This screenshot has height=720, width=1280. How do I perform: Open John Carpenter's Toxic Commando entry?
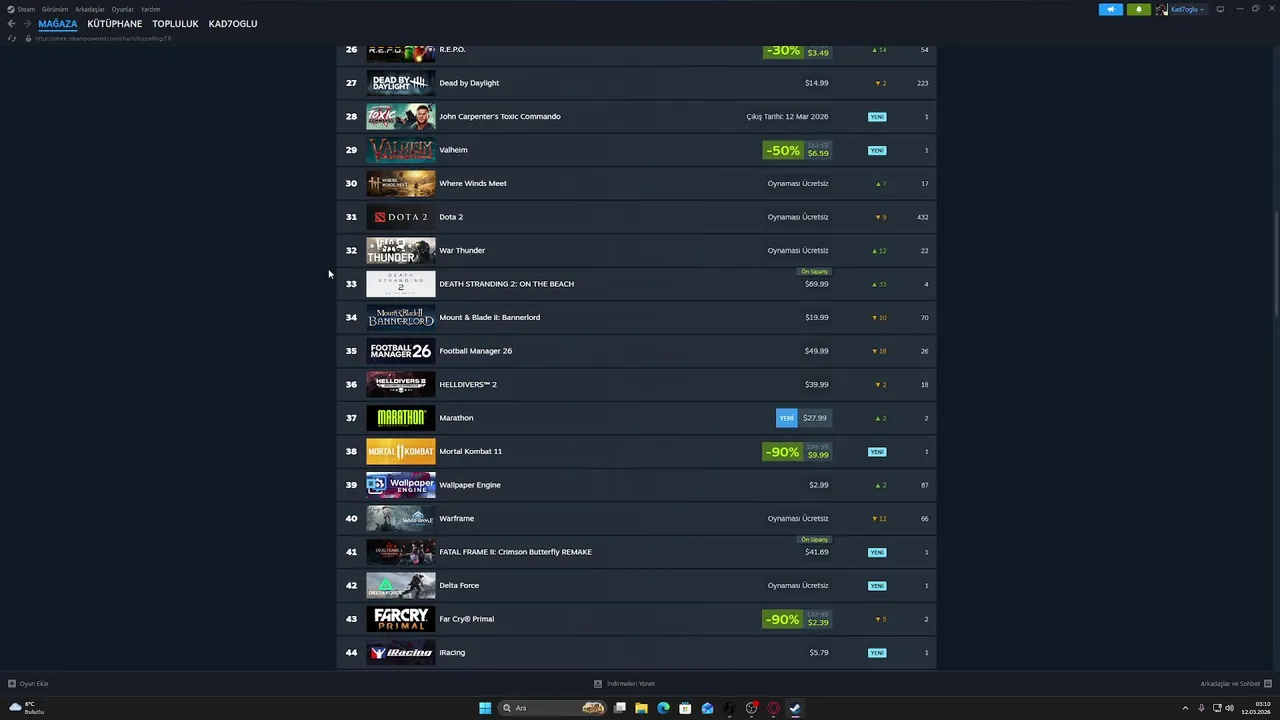pyautogui.click(x=636, y=116)
